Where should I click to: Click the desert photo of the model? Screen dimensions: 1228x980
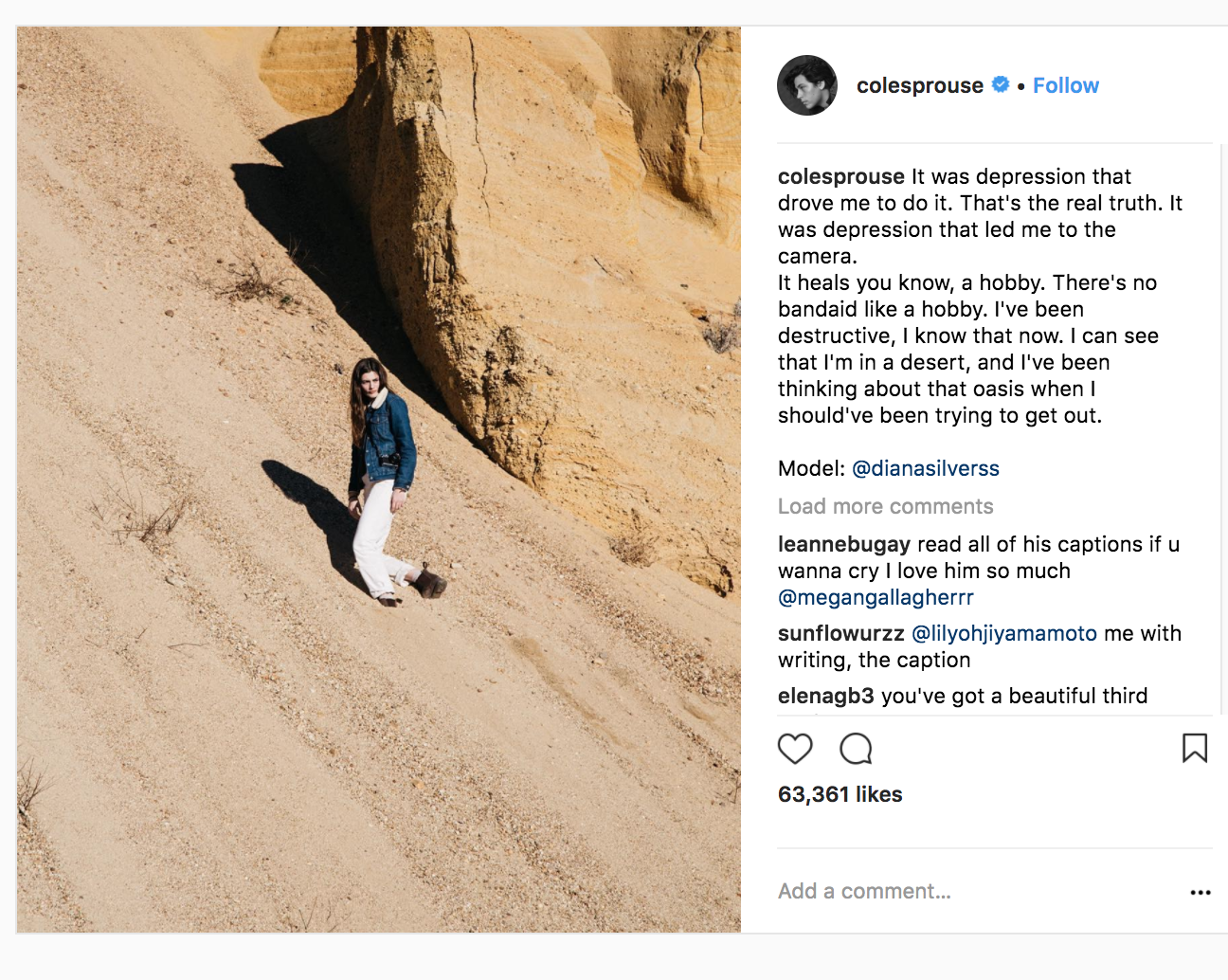pos(379,480)
